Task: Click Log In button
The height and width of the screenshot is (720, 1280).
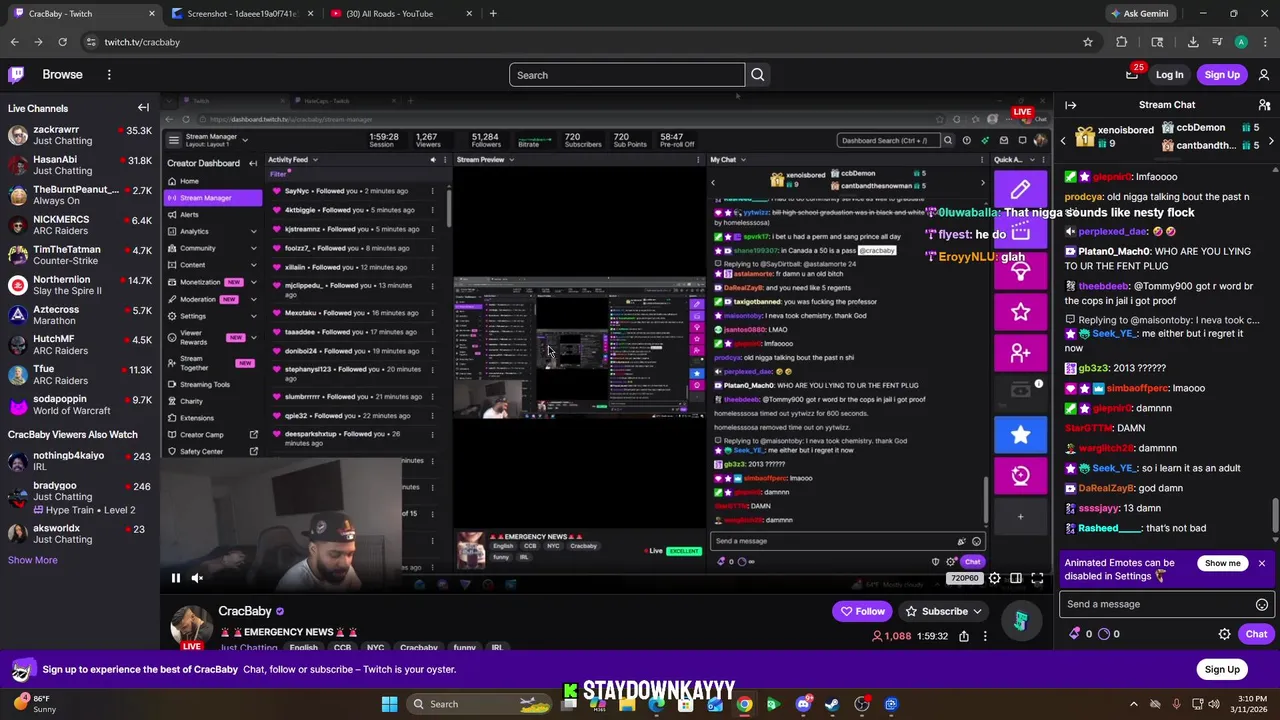Action: pos(1169,75)
